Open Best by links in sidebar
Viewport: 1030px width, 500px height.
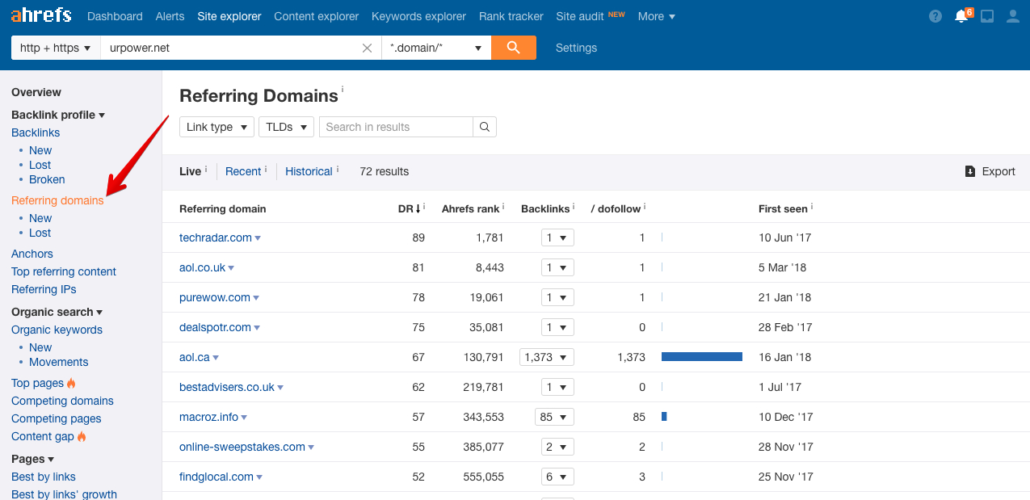coord(43,477)
